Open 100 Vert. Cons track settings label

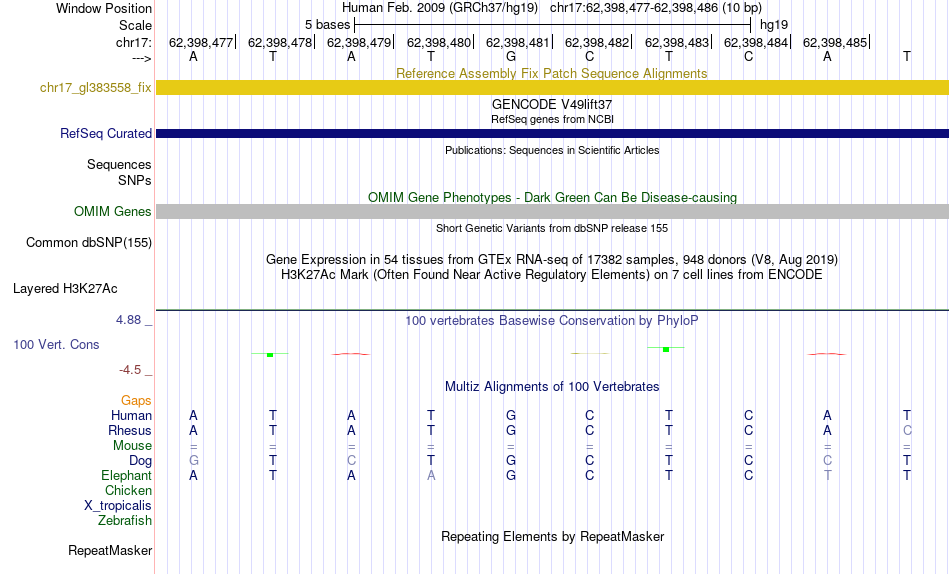point(56,345)
